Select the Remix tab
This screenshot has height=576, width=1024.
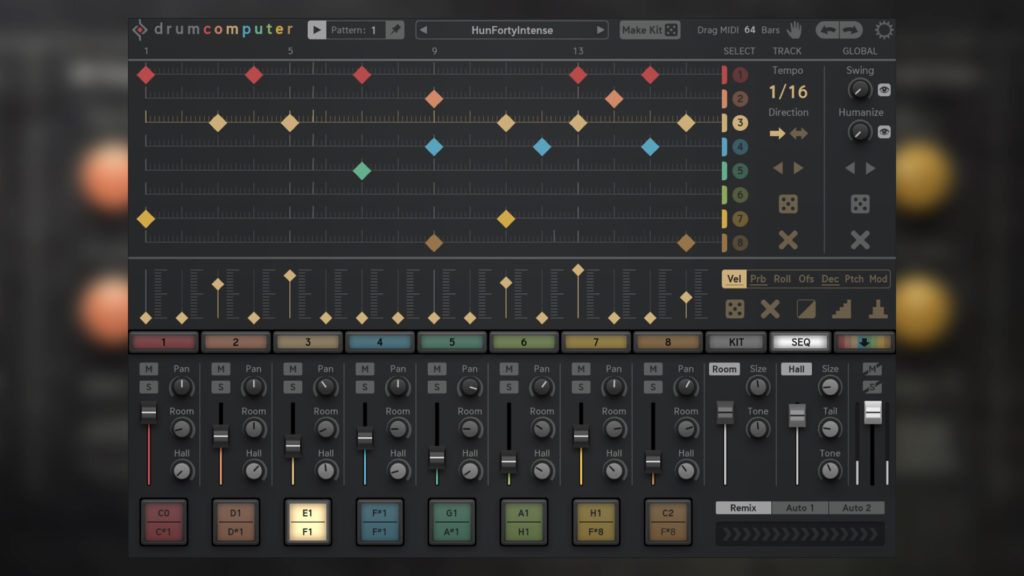point(743,507)
